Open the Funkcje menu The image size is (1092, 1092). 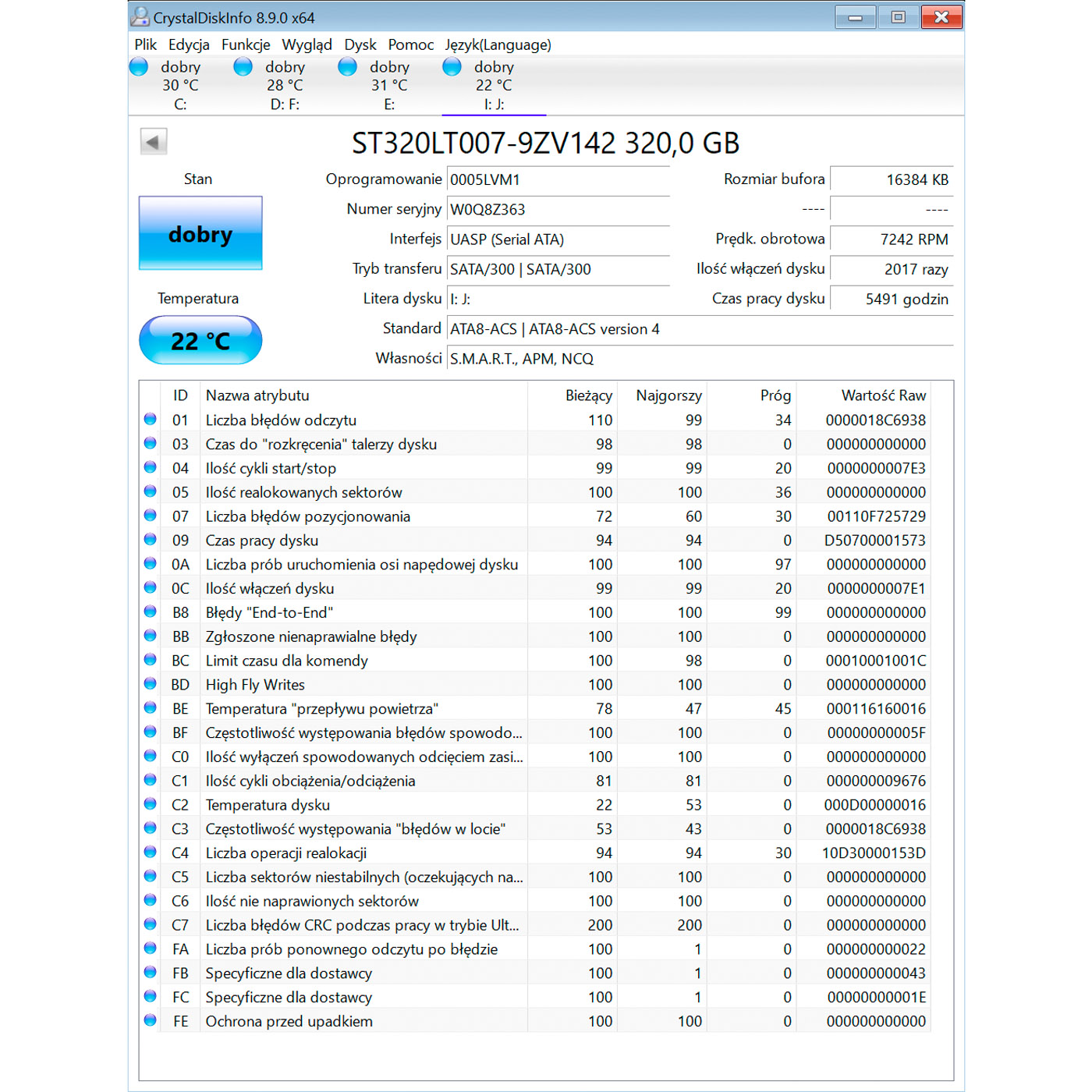point(246,44)
